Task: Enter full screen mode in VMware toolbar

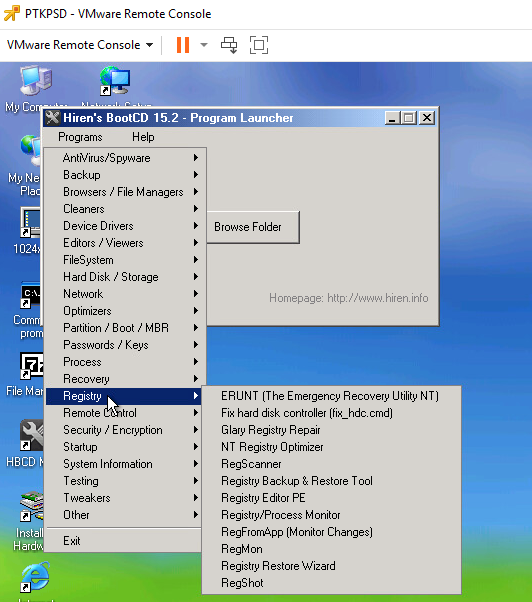Action: (259, 45)
